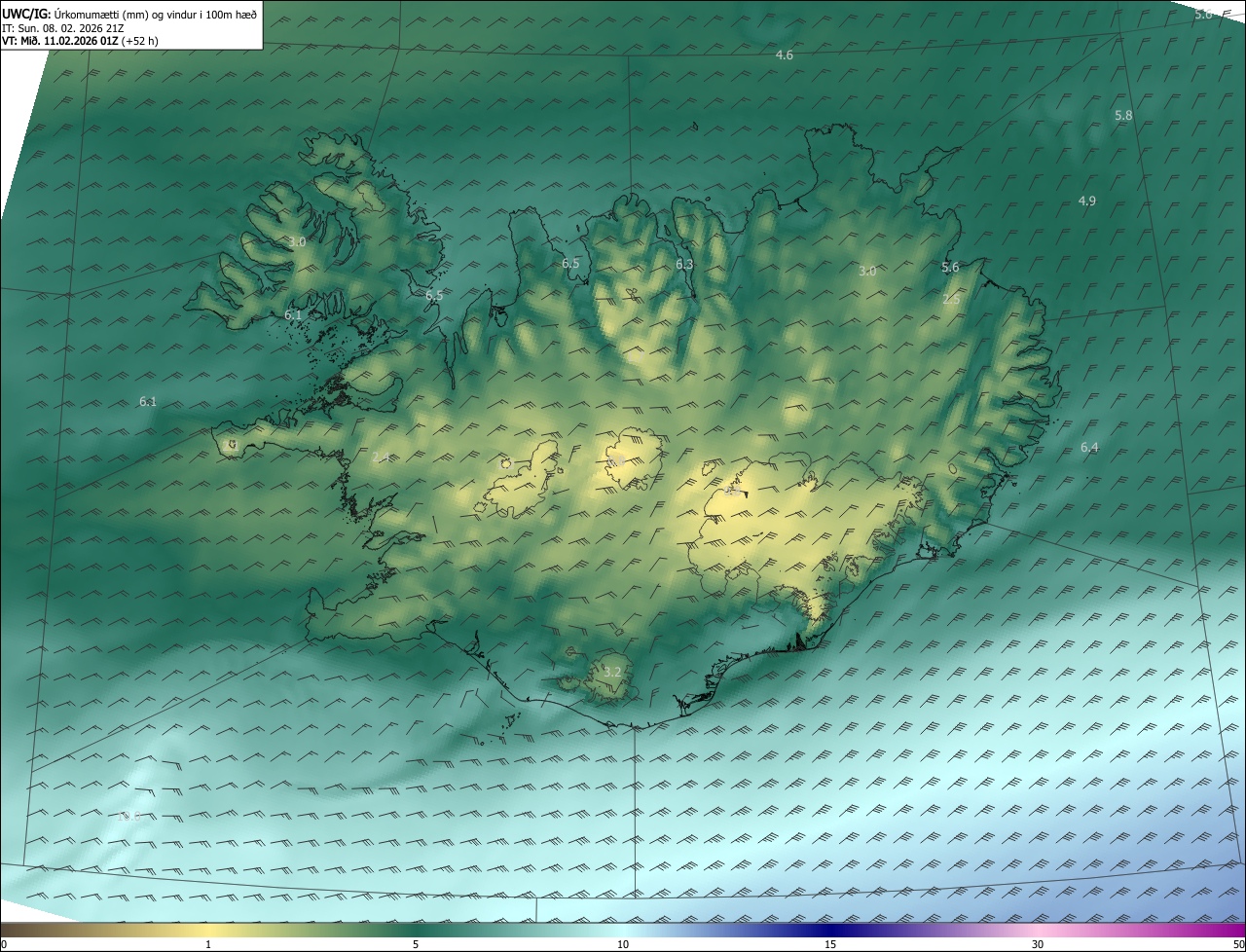Click the 4.6 value label north of Iceland
Image resolution: width=1246 pixels, height=952 pixels.
point(784,55)
